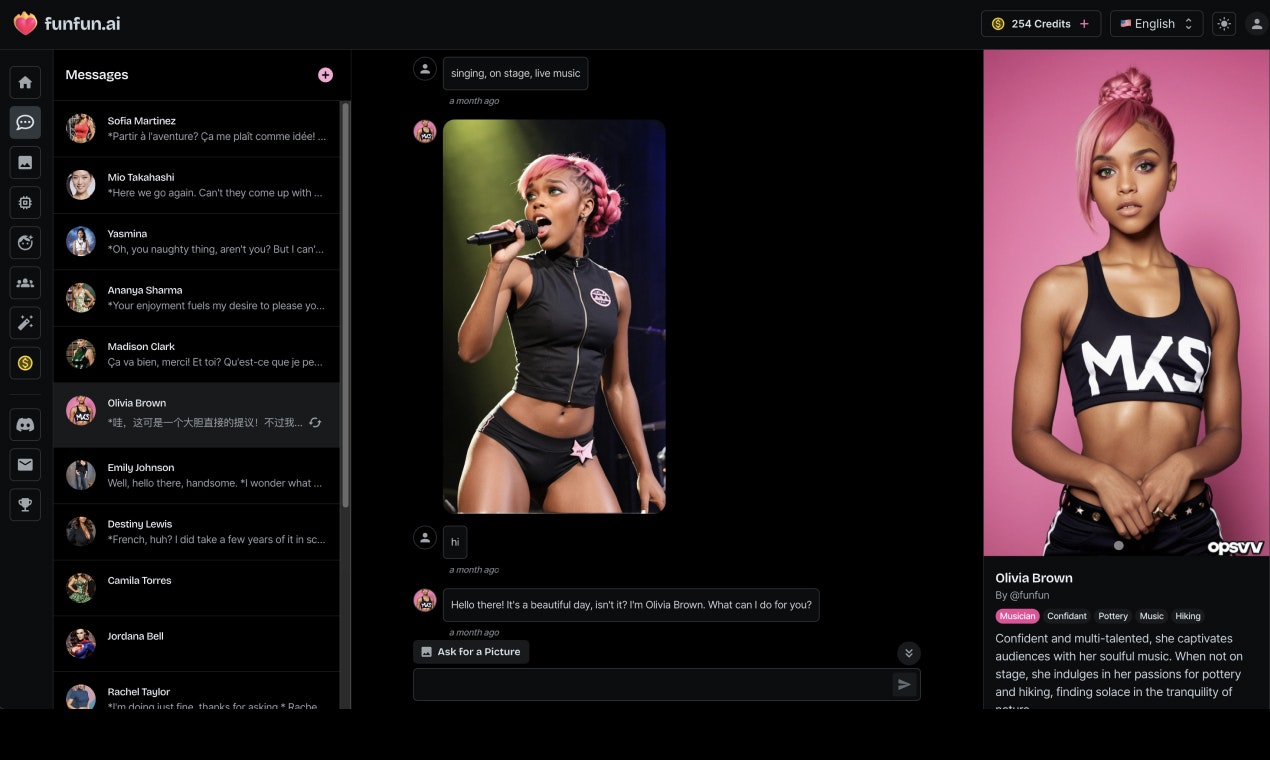Image resolution: width=1270 pixels, height=760 pixels.
Task: Click Olivia Brown avatar beside greeting message
Action: [x=425, y=600]
